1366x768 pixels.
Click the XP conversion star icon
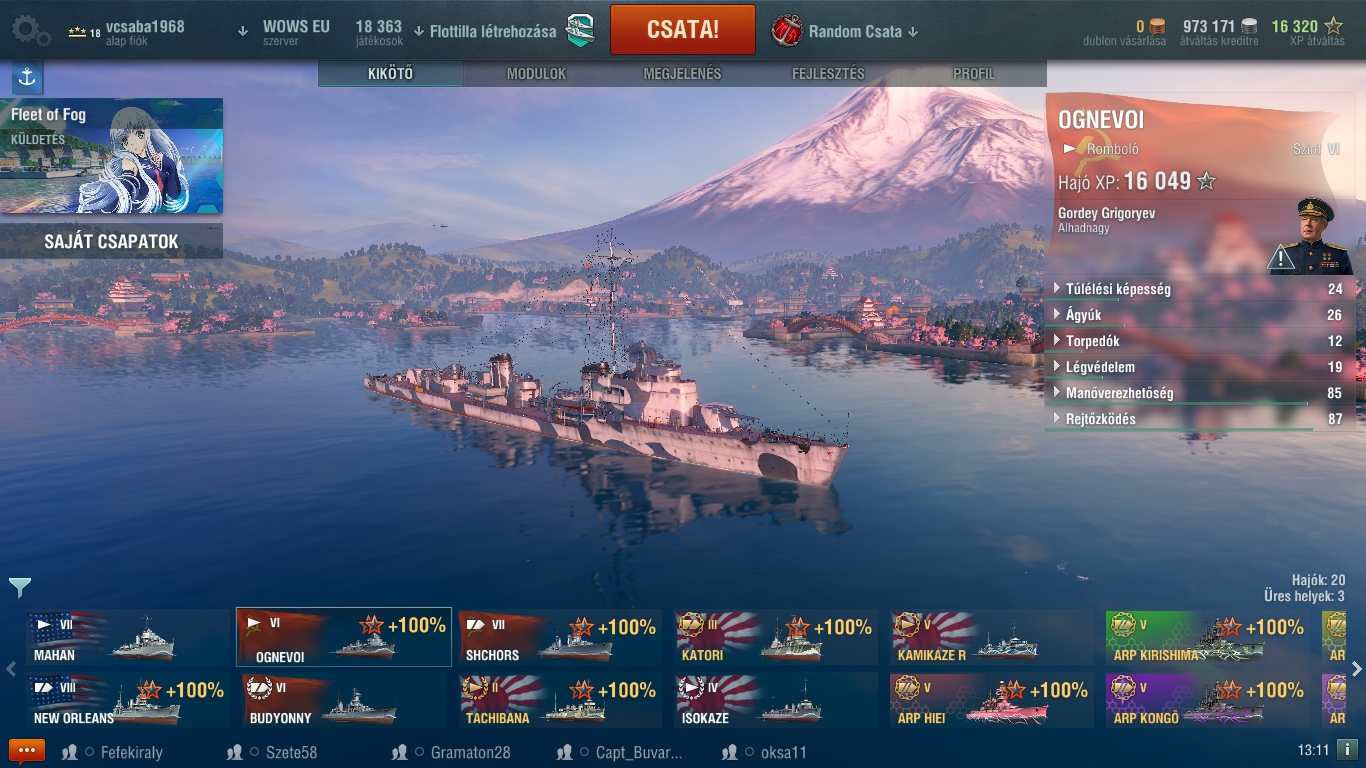coord(1333,27)
